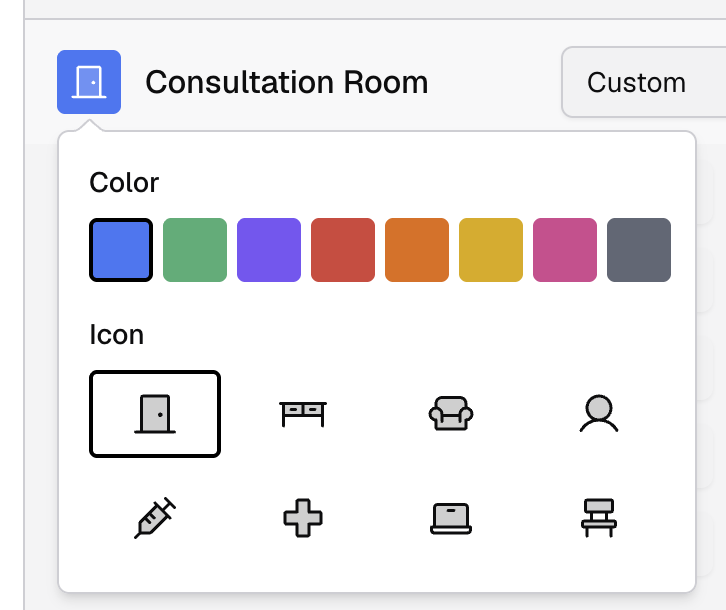Select the door icon option
The height and width of the screenshot is (610, 726).
(x=155, y=413)
